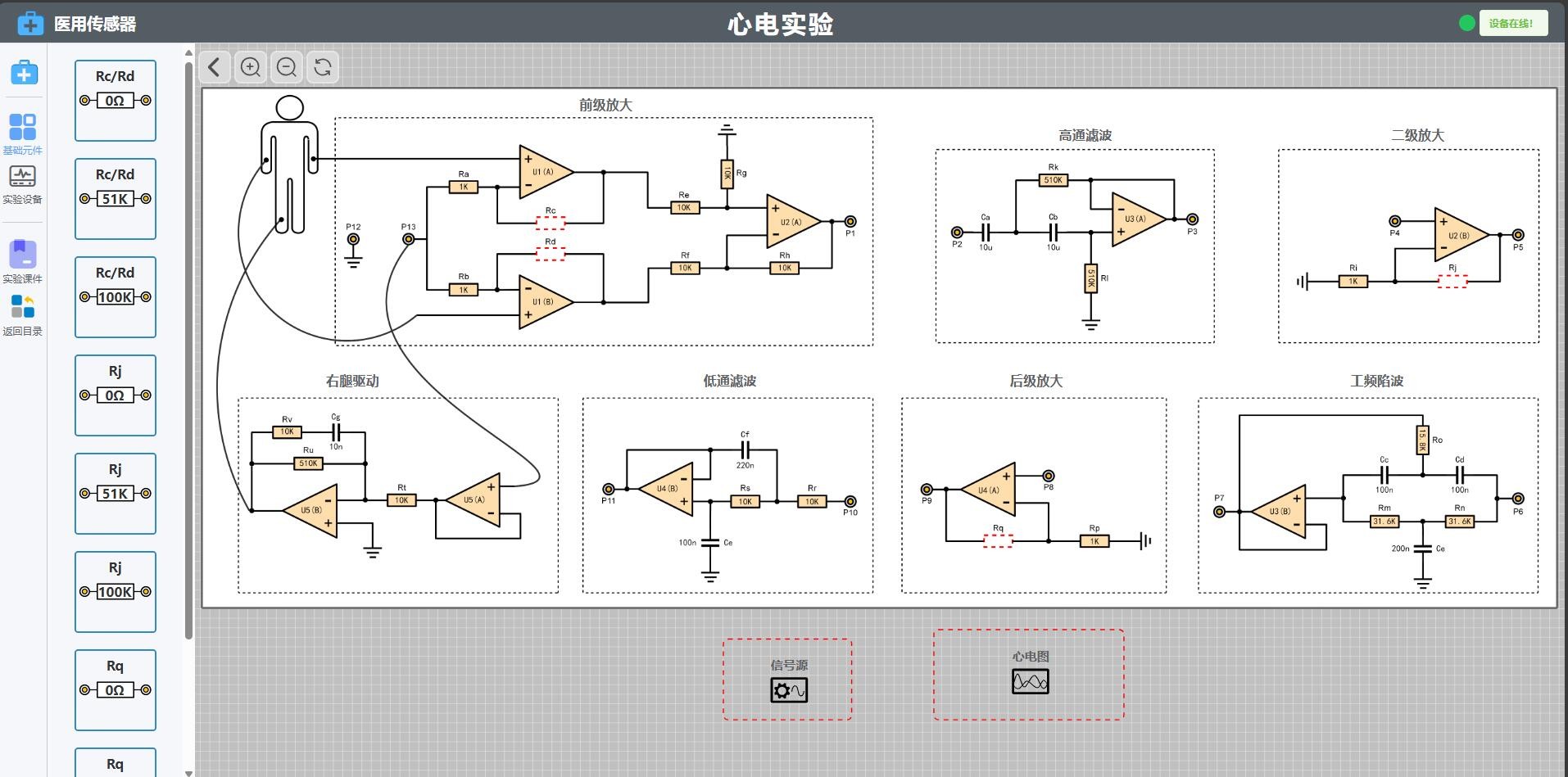
Task: Click the 医用传感器 logo in header
Action: pyautogui.click(x=76, y=24)
